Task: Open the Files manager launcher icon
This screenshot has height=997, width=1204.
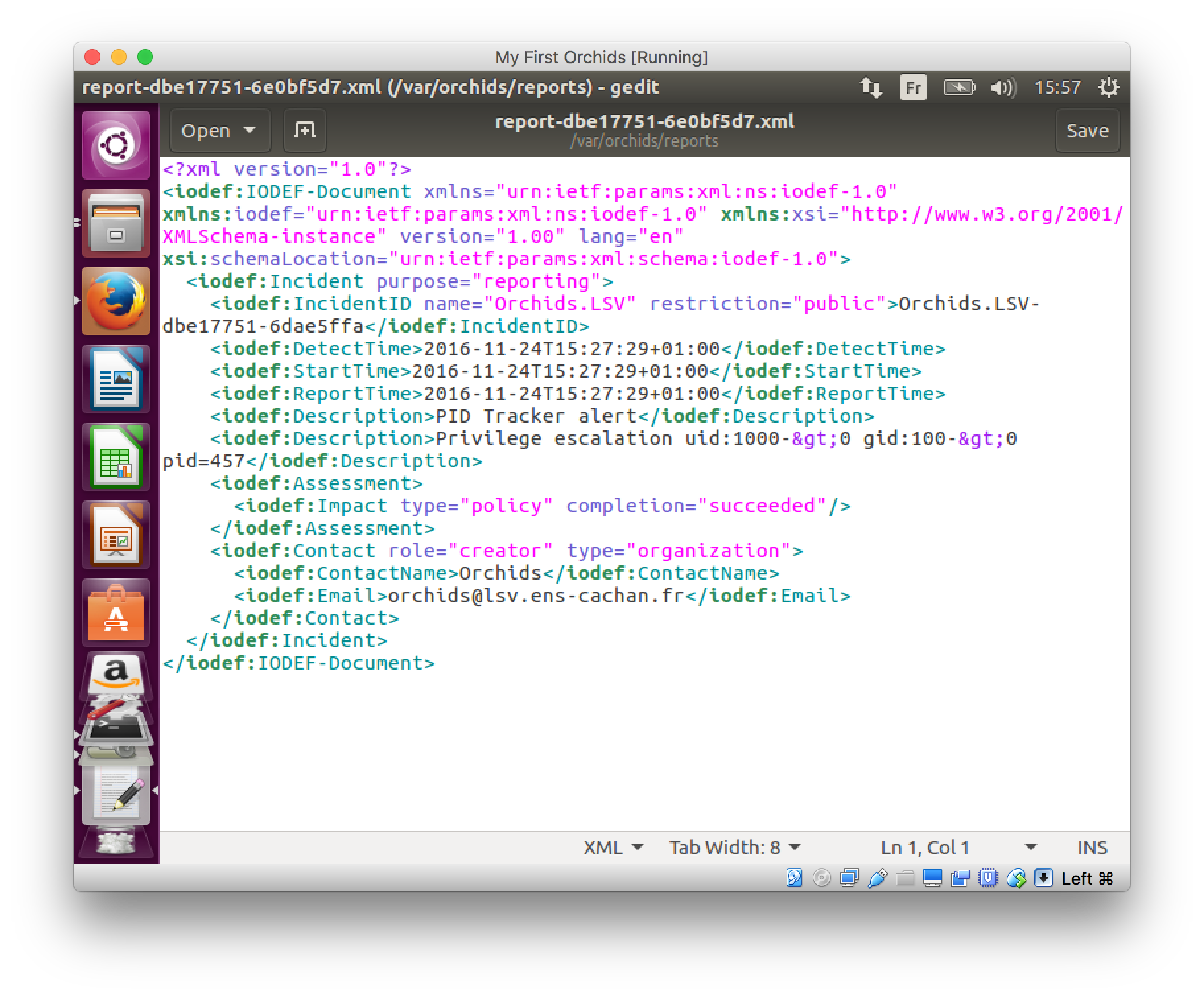Action: [116, 223]
